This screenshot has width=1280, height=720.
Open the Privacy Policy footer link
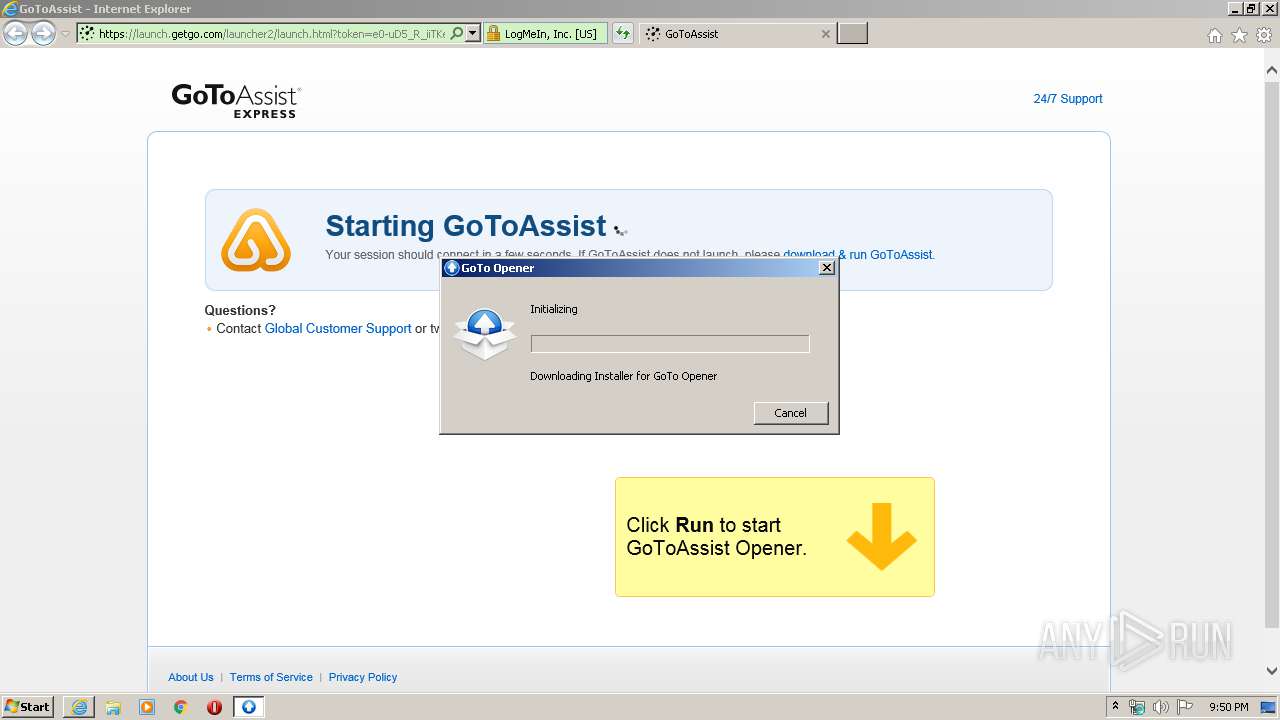click(363, 677)
